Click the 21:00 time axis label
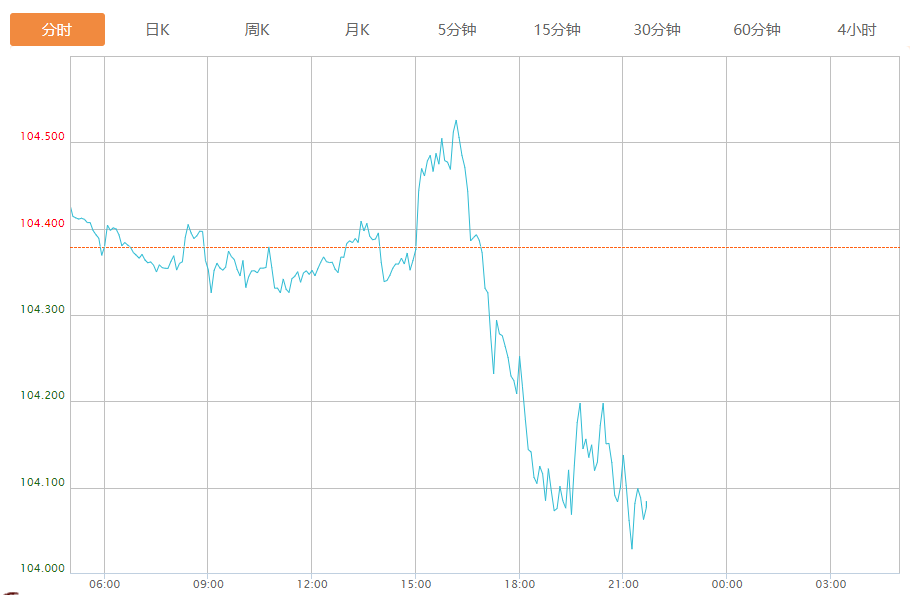 623,584
